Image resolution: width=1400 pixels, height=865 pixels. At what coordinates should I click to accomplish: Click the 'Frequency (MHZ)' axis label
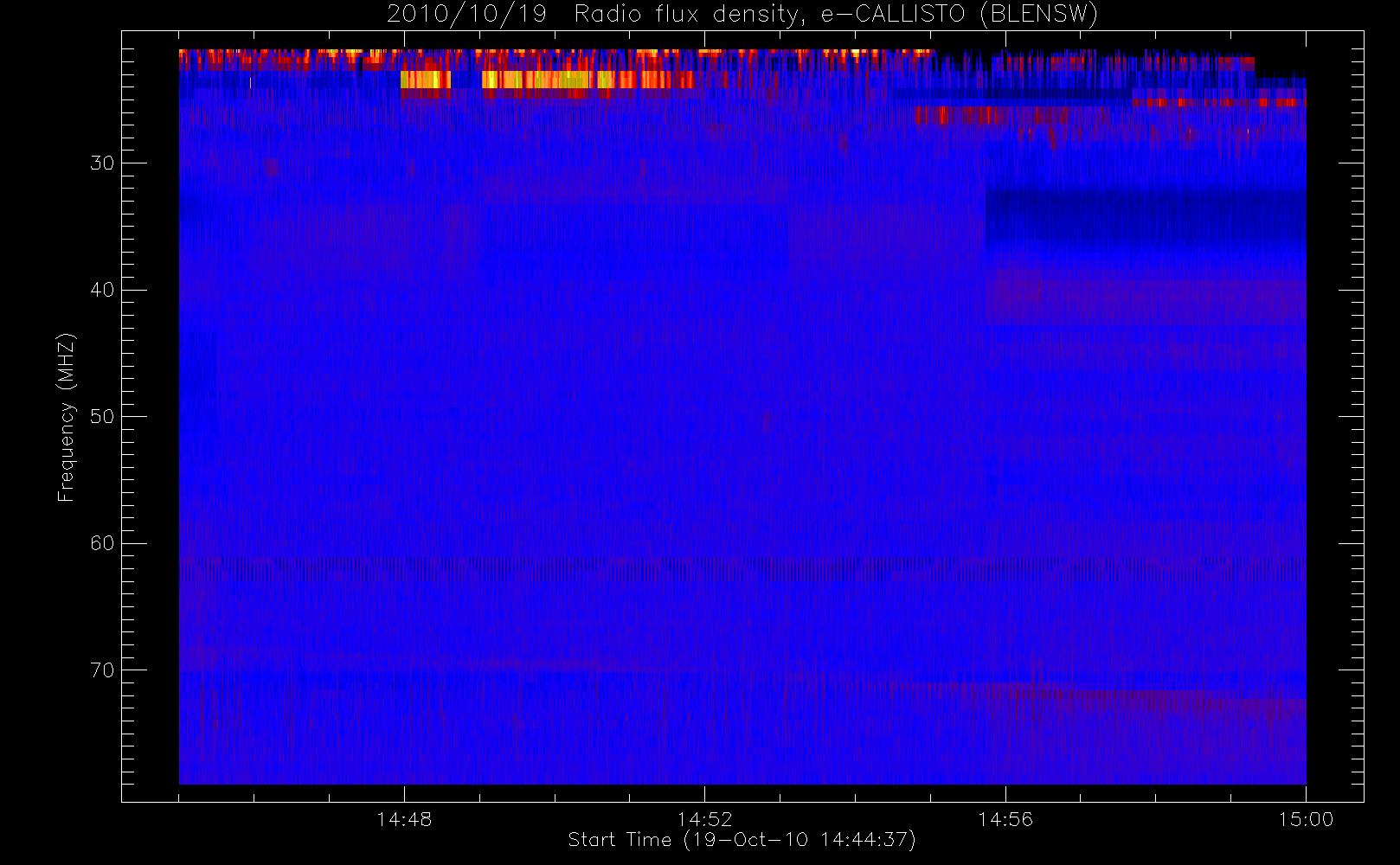[x=67, y=417]
